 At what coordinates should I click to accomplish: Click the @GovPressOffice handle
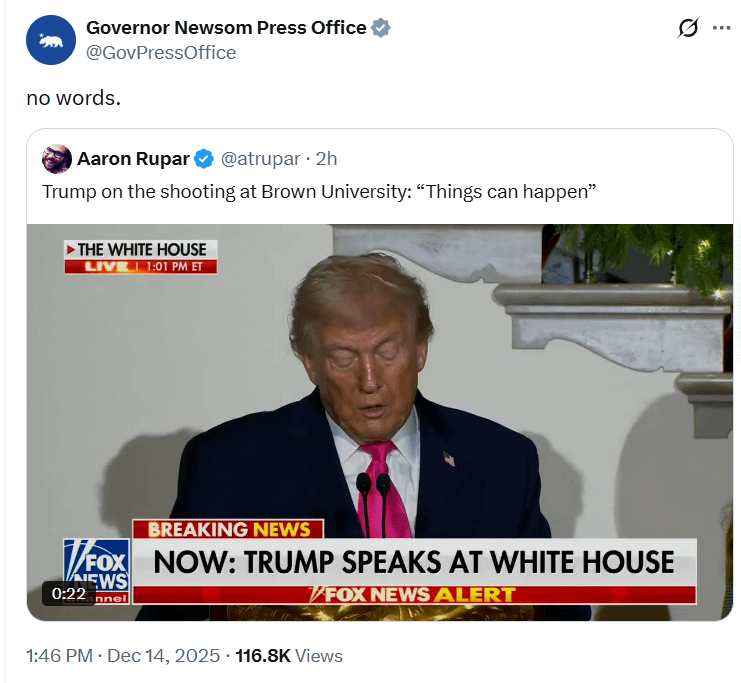(161, 52)
